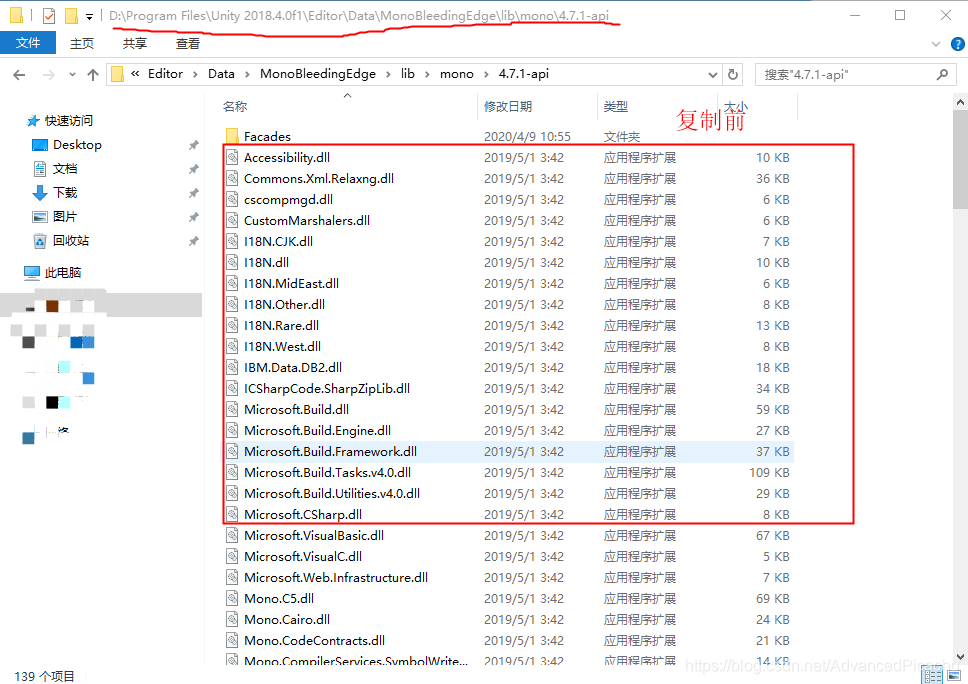Viewport: 968px width, 684px height.
Task: Open recent locations dropdown arrow
Action: pos(72,75)
